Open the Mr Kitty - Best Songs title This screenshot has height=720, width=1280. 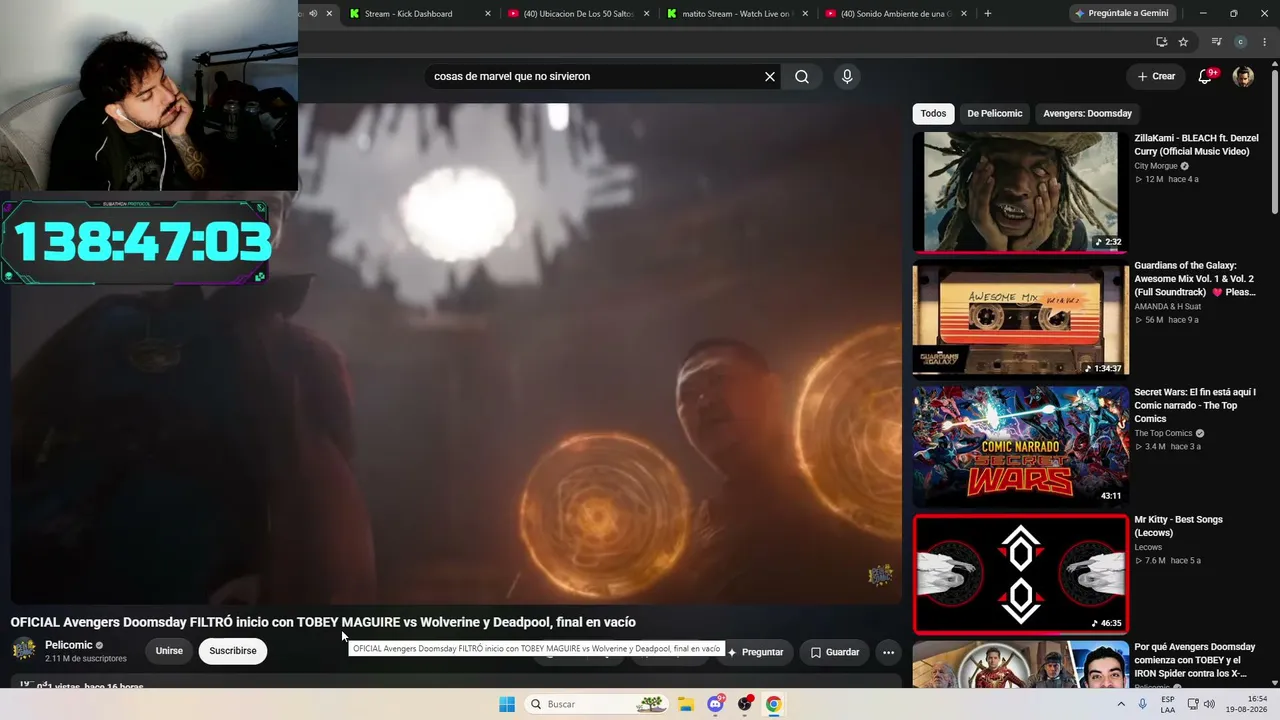pos(1178,526)
